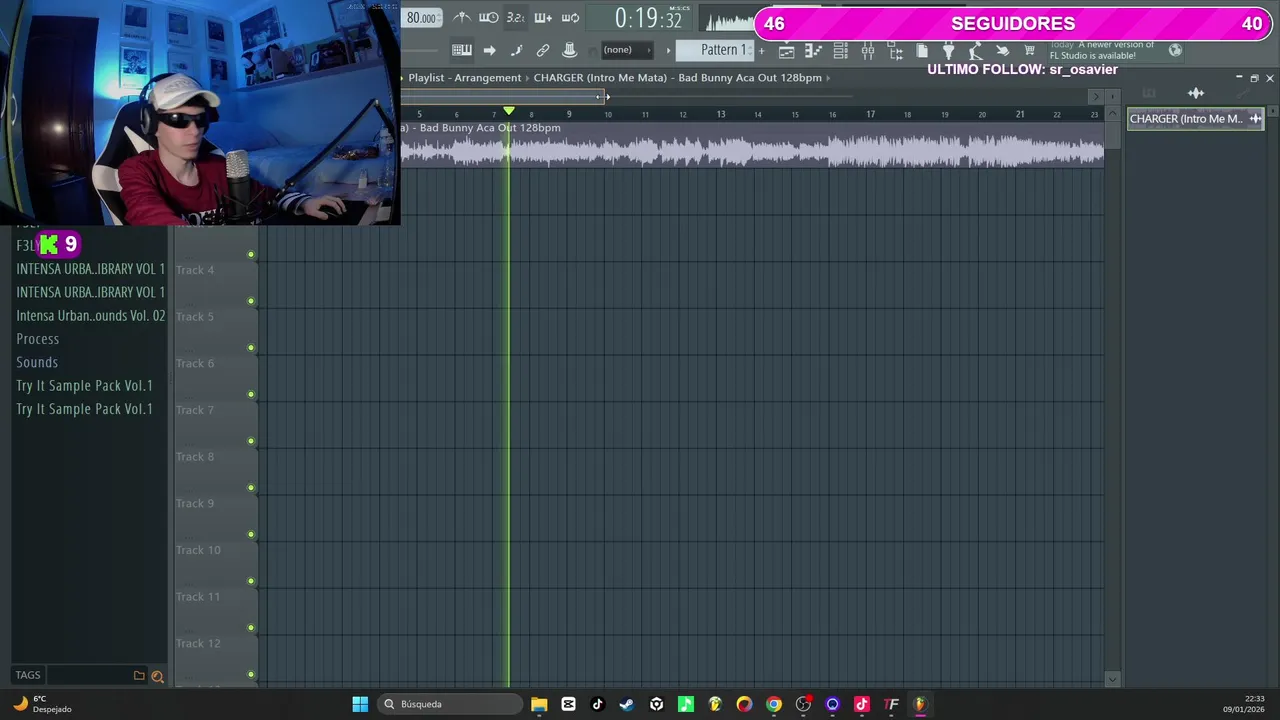Open Google Chrome from taskbar
The image size is (1280, 720).
click(x=774, y=704)
